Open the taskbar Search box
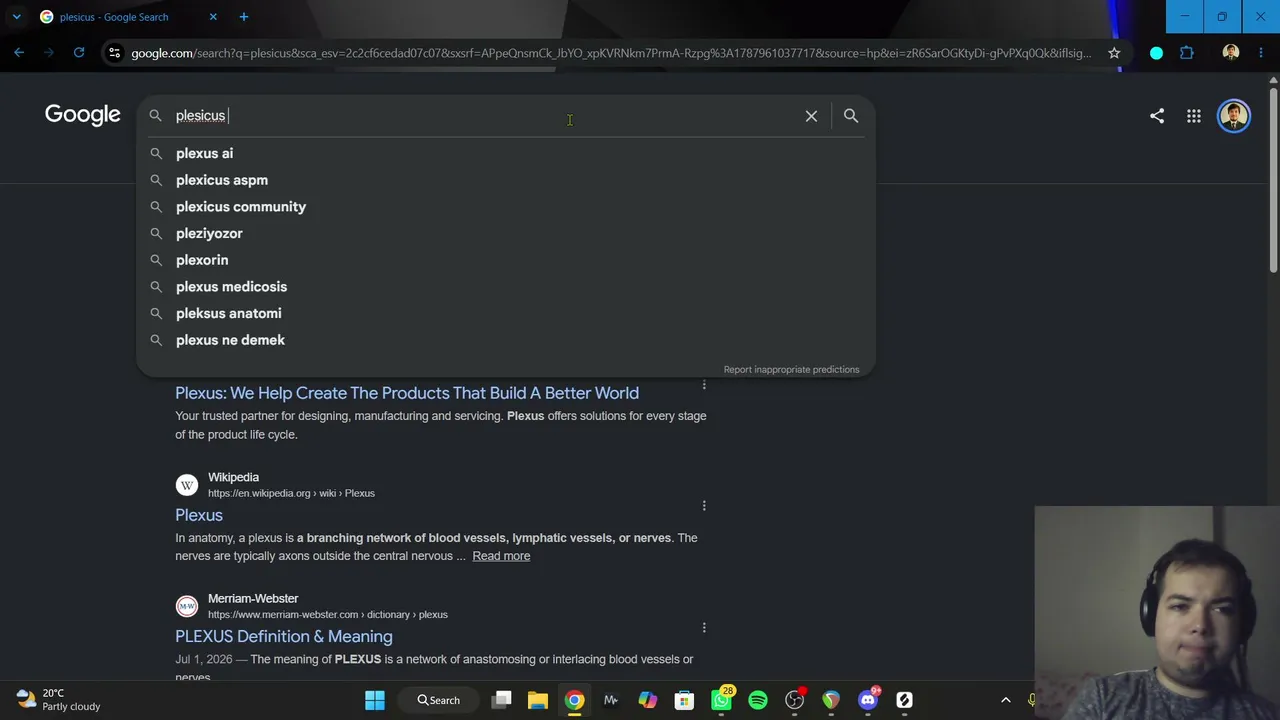The width and height of the screenshot is (1280, 720). [x=438, y=700]
